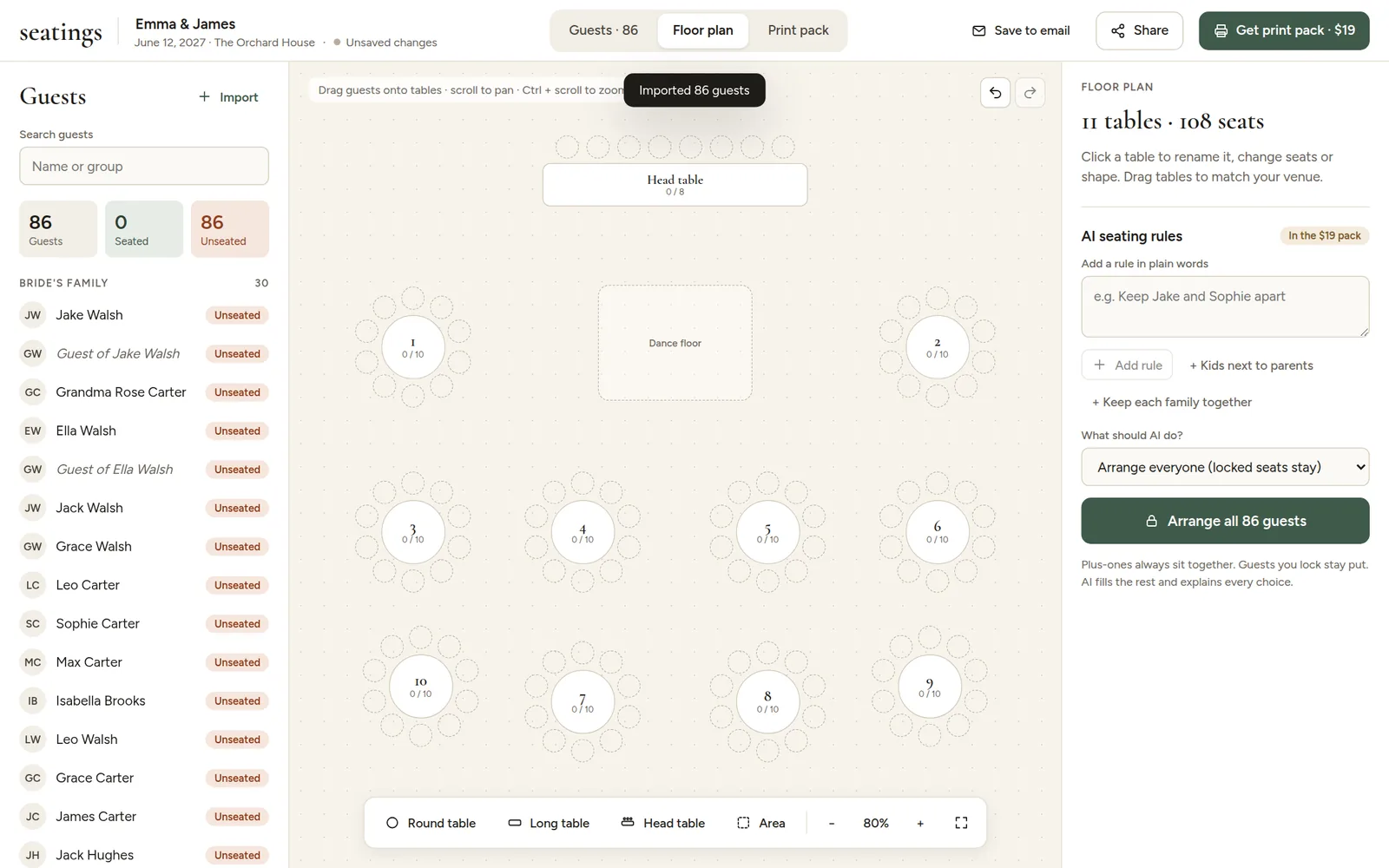1389x868 pixels.
Task: Select round table 1
Action: (413, 347)
